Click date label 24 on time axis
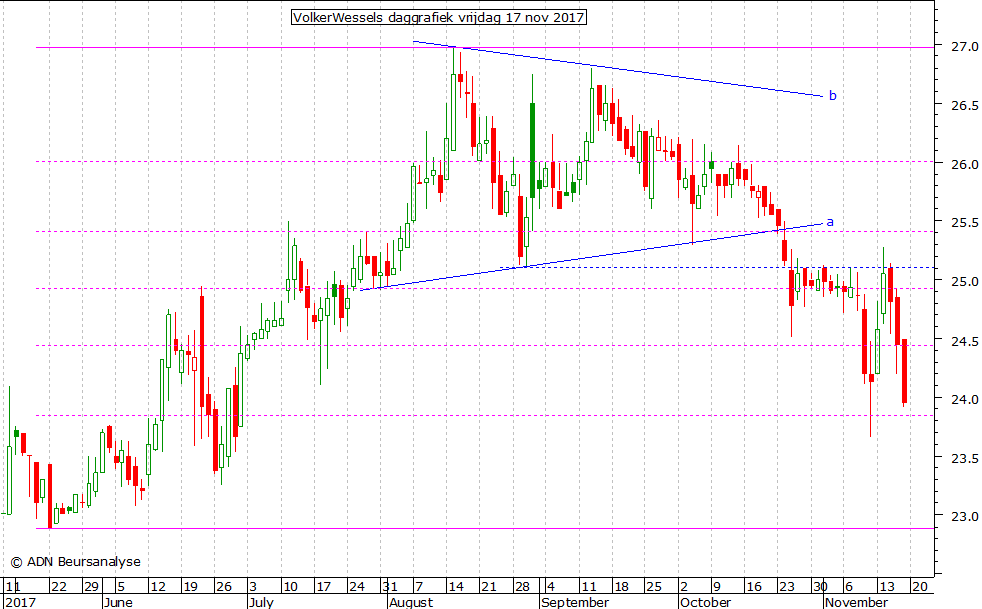This screenshot has width=982, height=609. pyautogui.click(x=356, y=587)
